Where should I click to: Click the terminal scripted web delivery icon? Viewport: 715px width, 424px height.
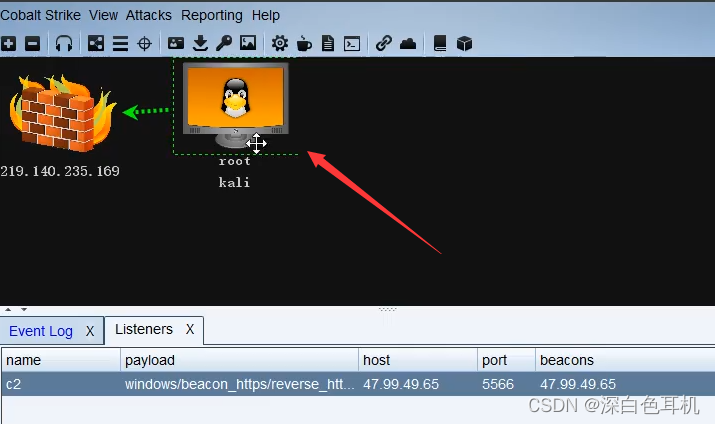tap(352, 44)
